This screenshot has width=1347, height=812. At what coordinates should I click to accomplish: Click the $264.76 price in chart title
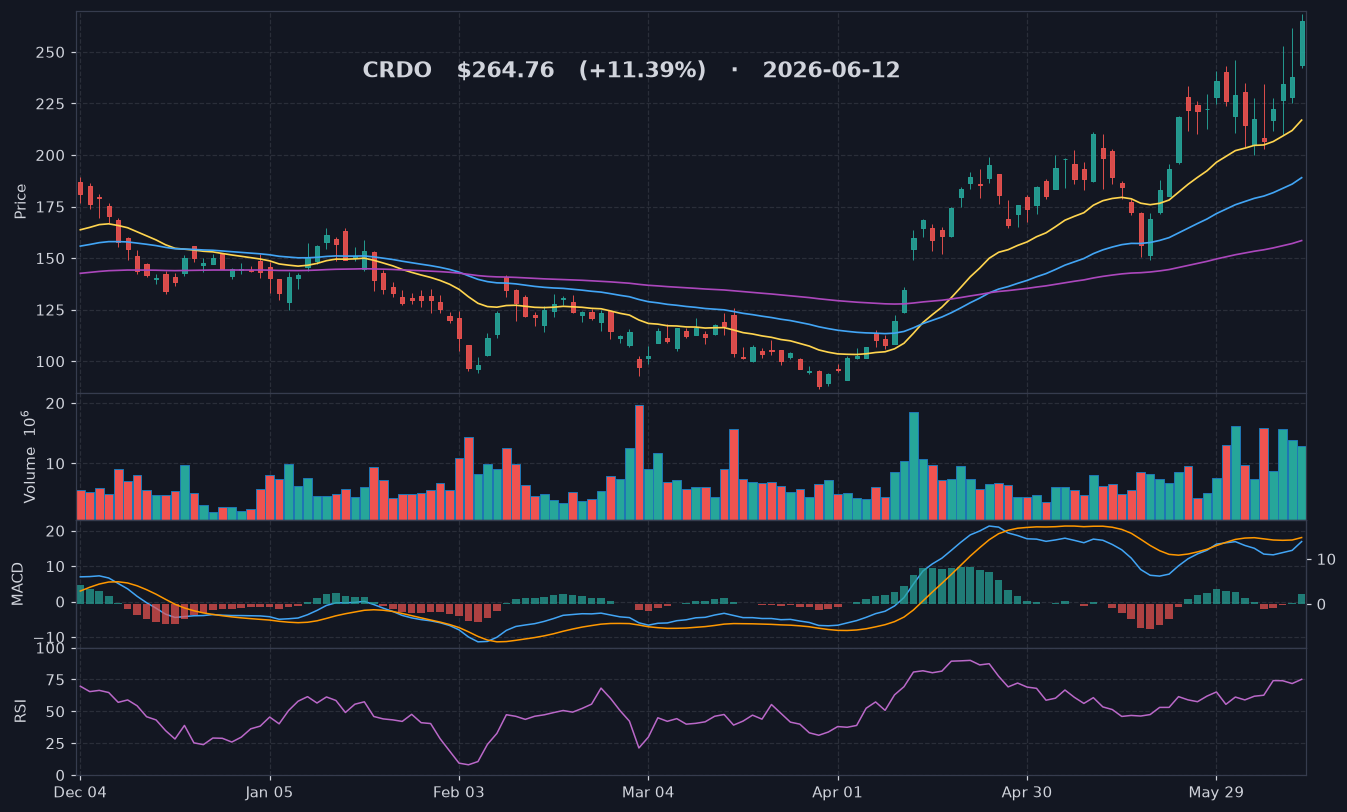click(505, 71)
